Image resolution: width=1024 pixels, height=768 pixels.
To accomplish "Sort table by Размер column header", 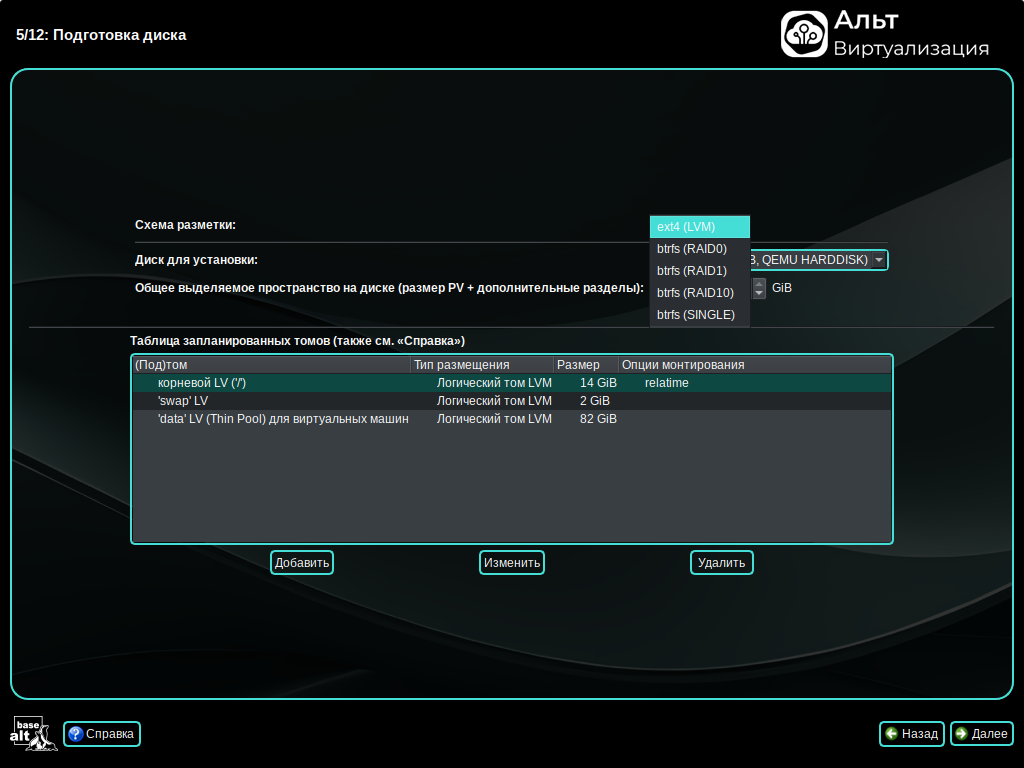I will tap(585, 365).
